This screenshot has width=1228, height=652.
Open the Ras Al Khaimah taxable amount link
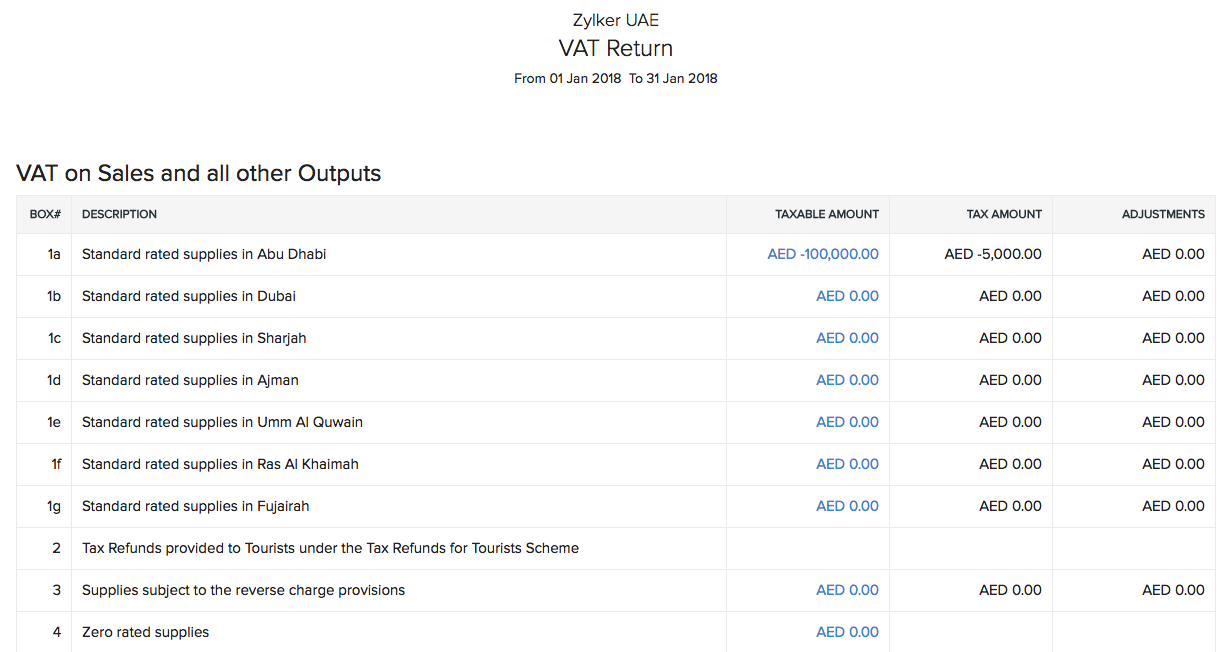point(847,464)
